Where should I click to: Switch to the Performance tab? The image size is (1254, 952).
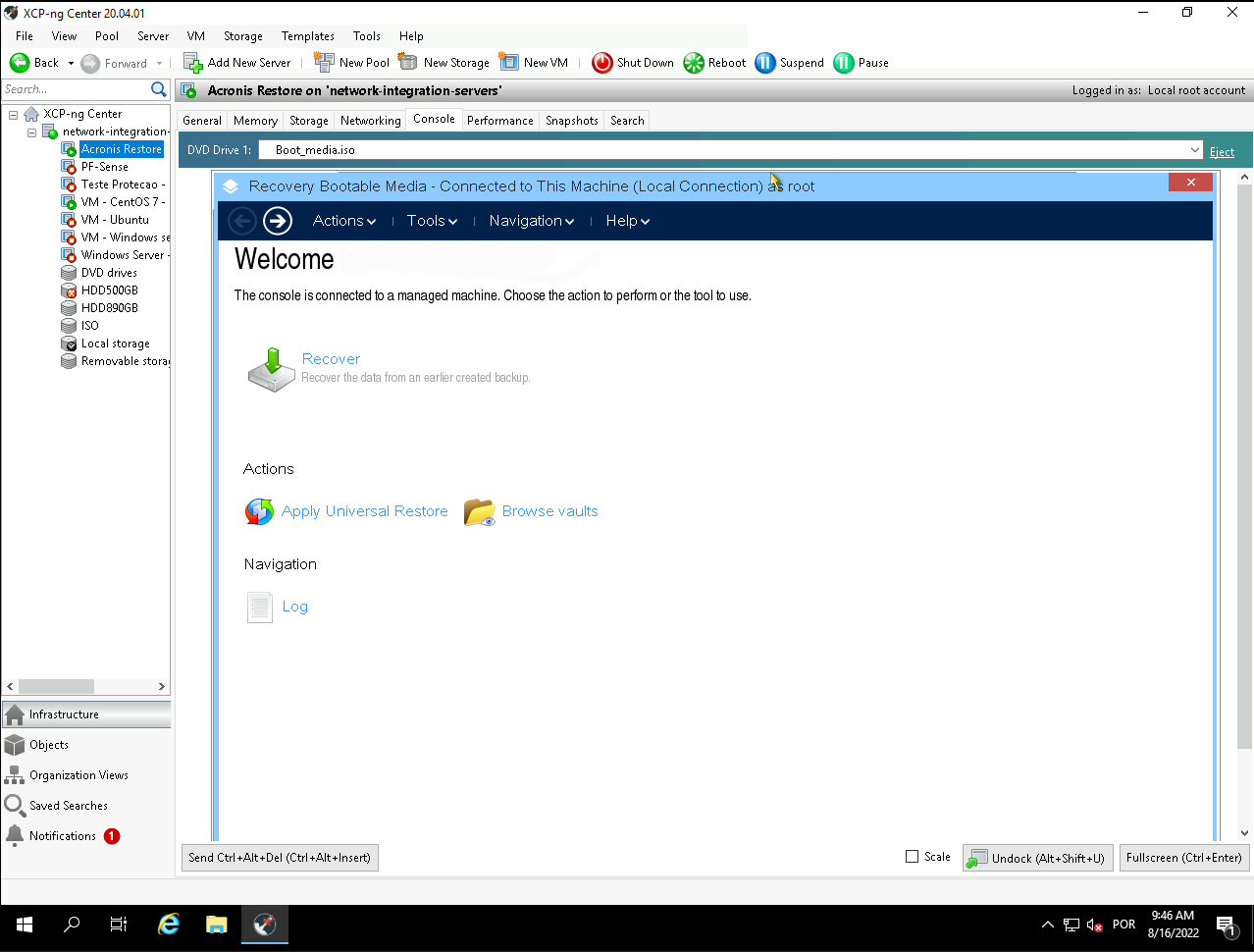[x=500, y=121]
